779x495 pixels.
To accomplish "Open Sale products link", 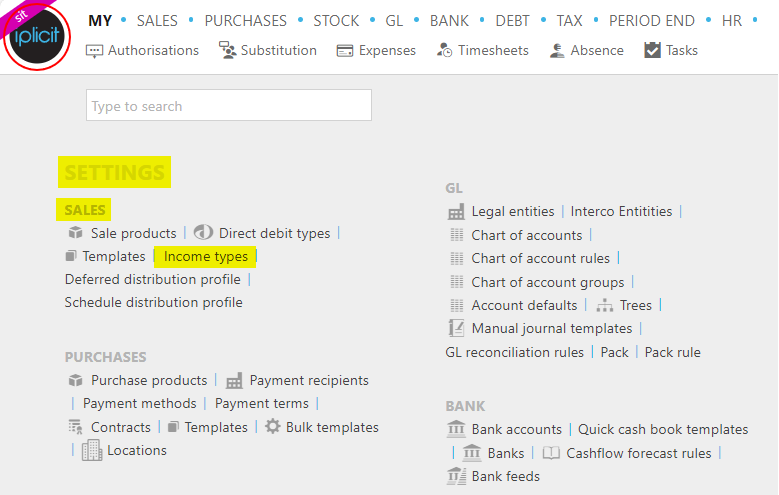I will click(133, 233).
